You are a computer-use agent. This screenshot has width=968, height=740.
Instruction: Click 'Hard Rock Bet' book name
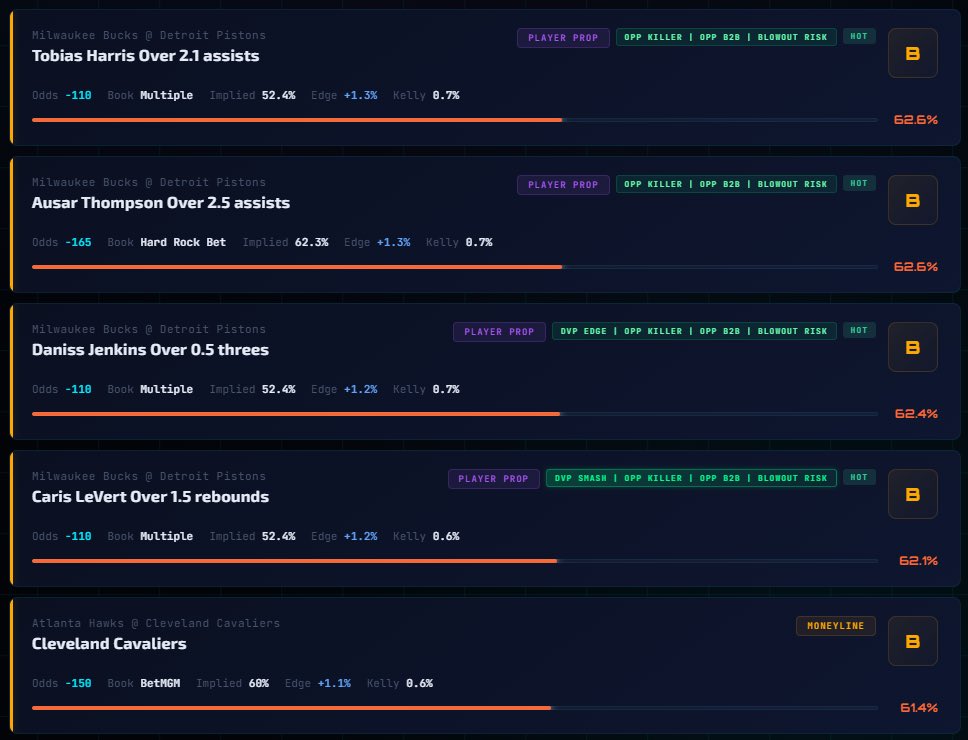183,242
